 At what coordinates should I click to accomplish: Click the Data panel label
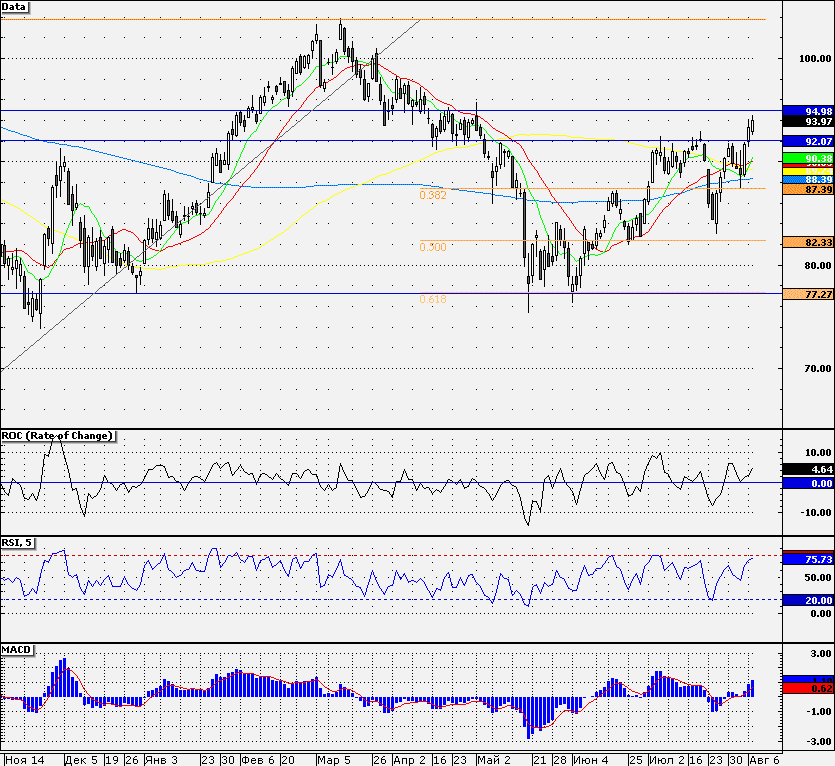click(14, 7)
